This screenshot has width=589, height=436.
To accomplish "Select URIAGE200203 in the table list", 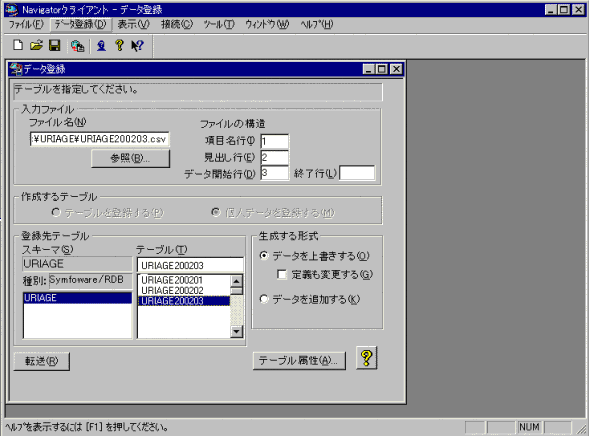I will 184,301.
